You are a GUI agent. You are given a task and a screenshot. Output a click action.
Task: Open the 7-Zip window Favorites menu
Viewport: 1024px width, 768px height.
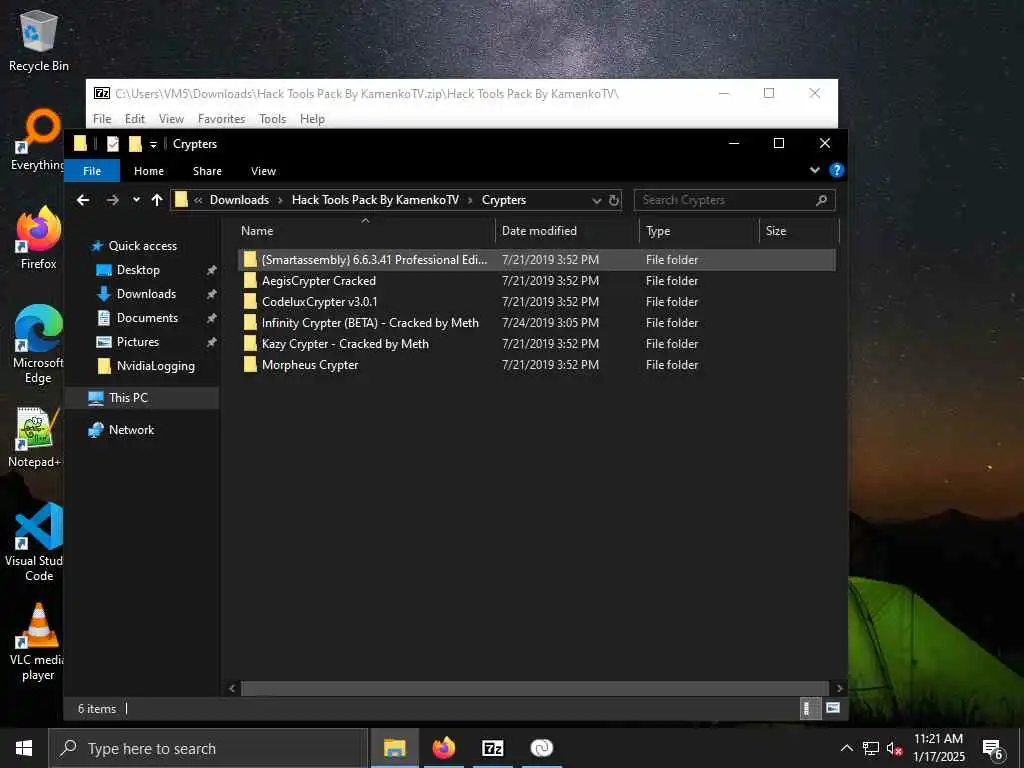click(221, 119)
